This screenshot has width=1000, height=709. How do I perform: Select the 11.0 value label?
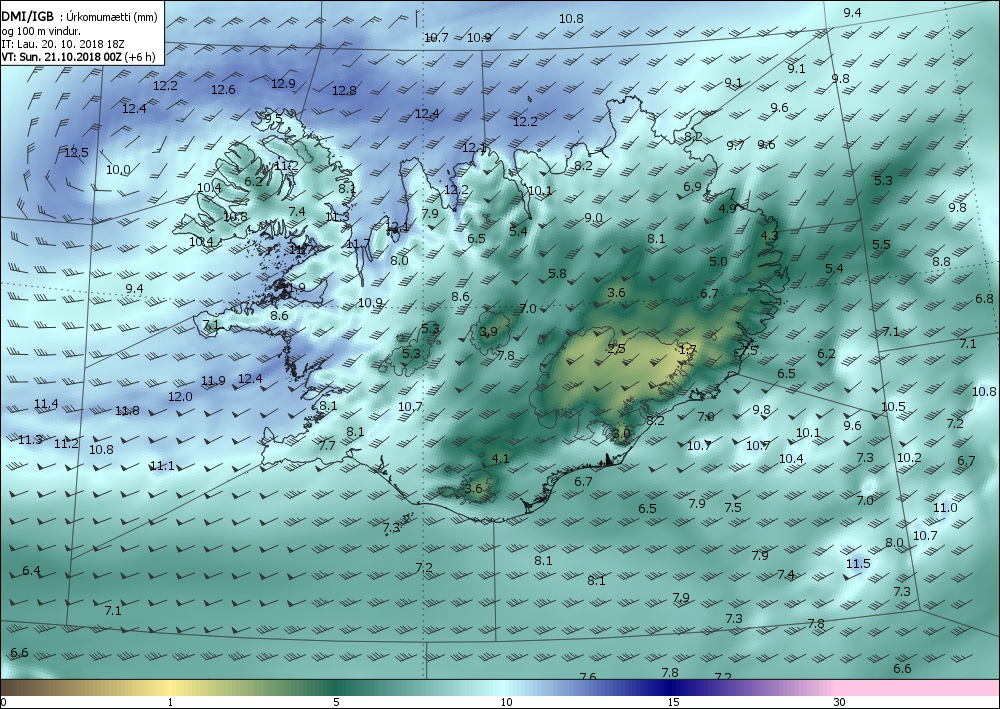click(x=945, y=508)
